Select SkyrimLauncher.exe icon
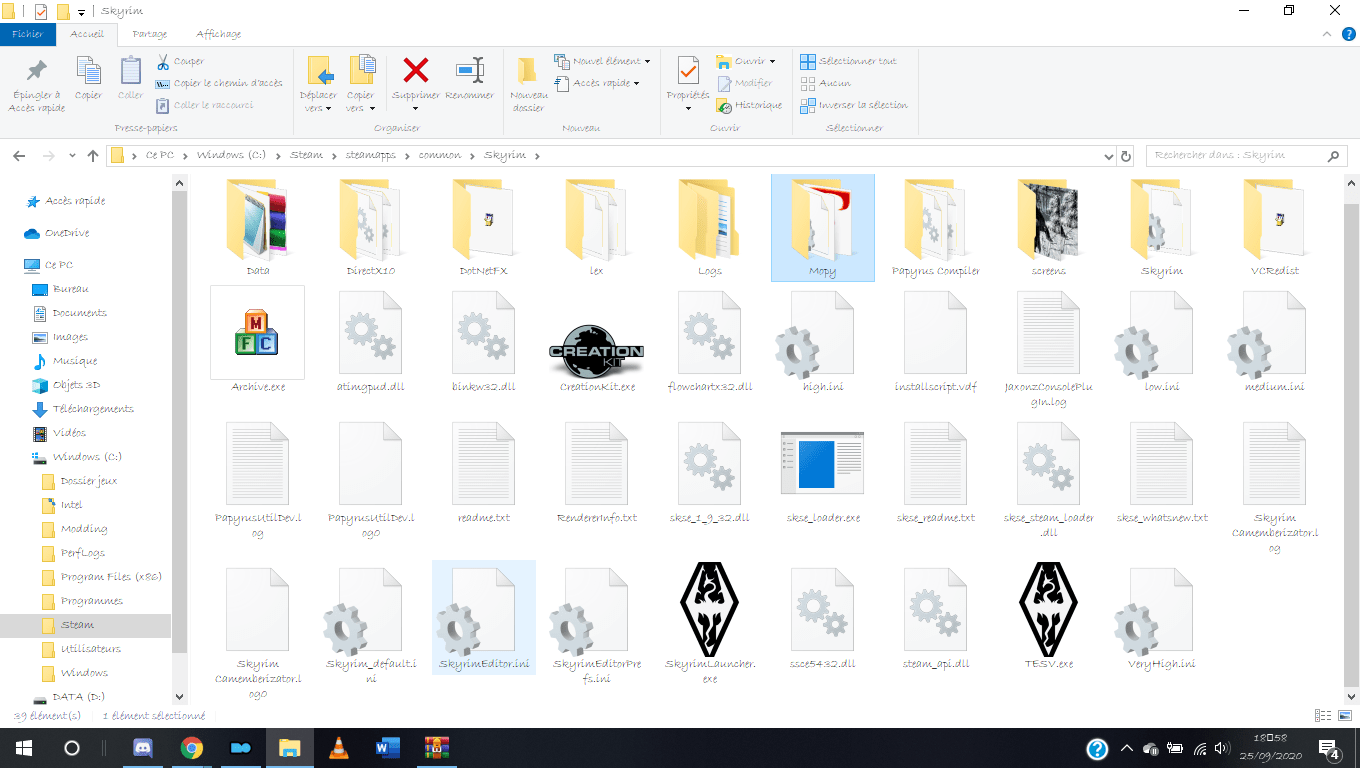This screenshot has height=768, width=1360. 709,607
